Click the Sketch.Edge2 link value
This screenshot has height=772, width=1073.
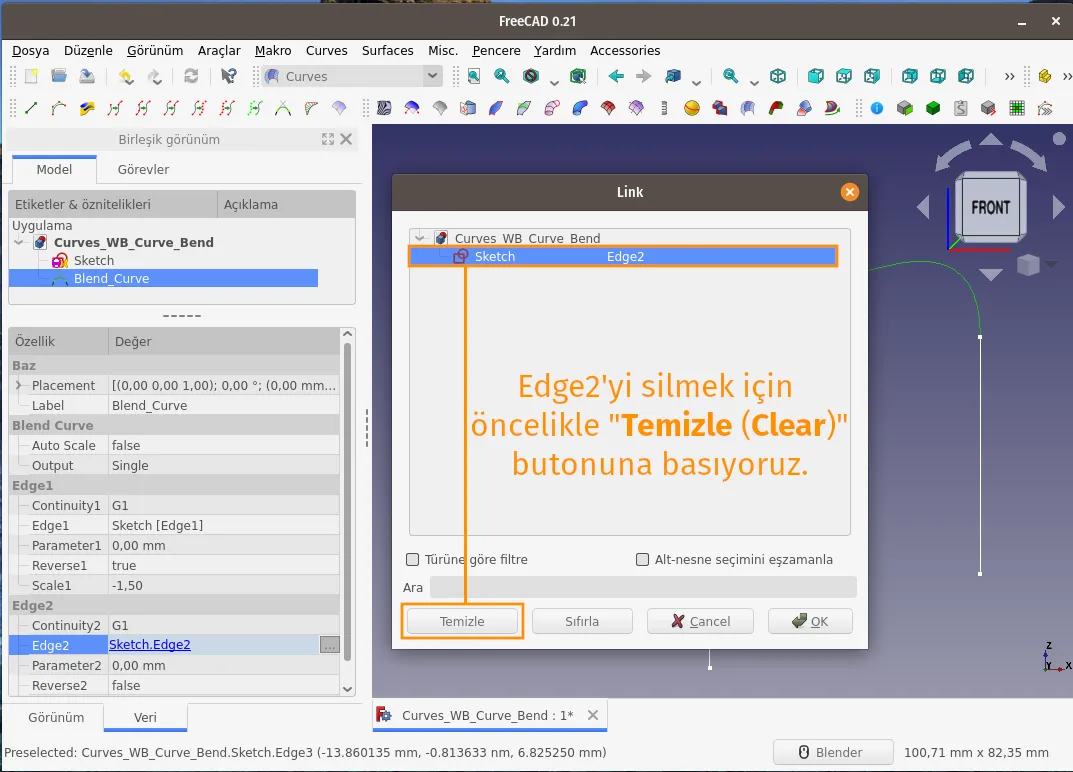[149, 645]
